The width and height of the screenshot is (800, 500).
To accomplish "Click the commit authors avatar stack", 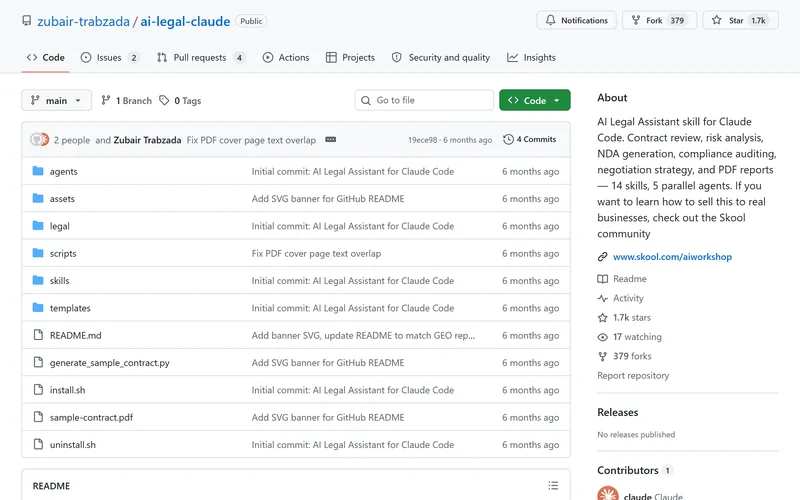I will coord(39,139).
